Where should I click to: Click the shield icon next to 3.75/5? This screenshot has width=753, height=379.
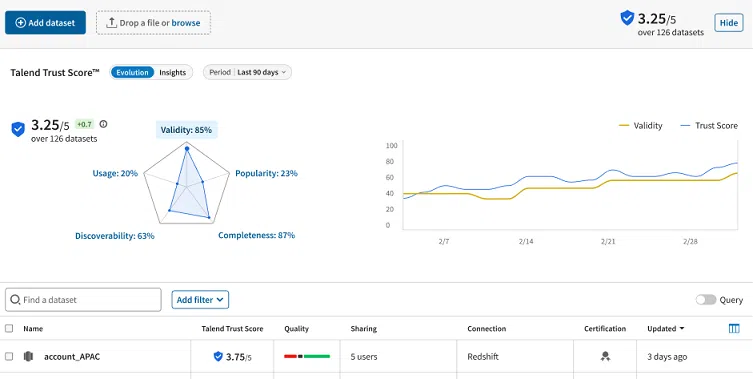point(218,356)
